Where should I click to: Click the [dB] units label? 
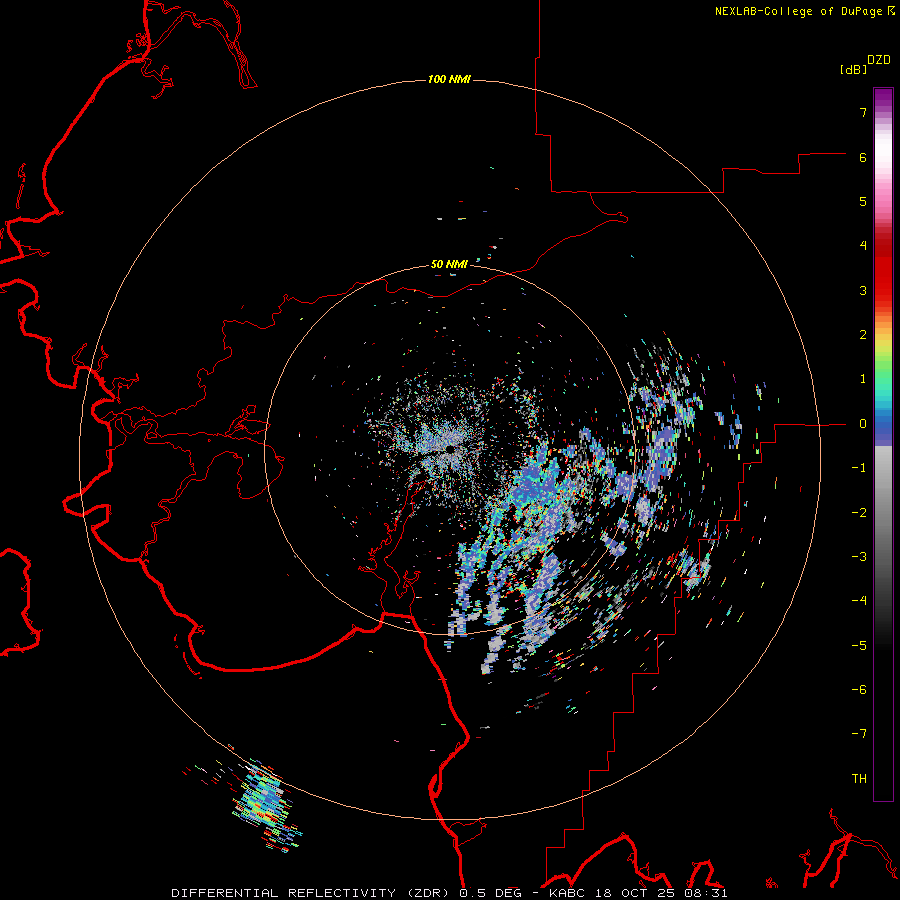coord(853,70)
